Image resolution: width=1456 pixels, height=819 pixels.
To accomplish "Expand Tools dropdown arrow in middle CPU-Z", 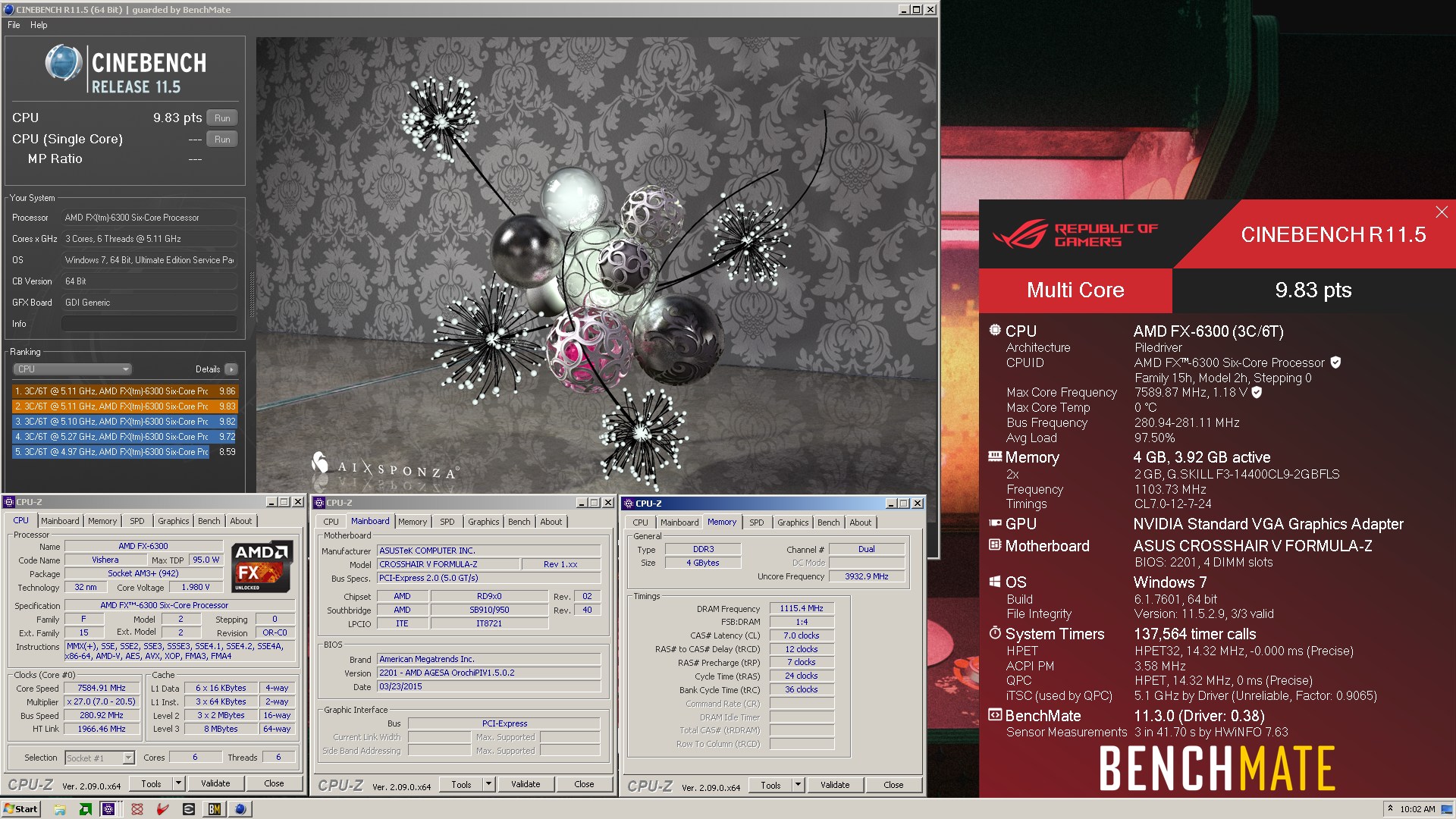I will (489, 785).
